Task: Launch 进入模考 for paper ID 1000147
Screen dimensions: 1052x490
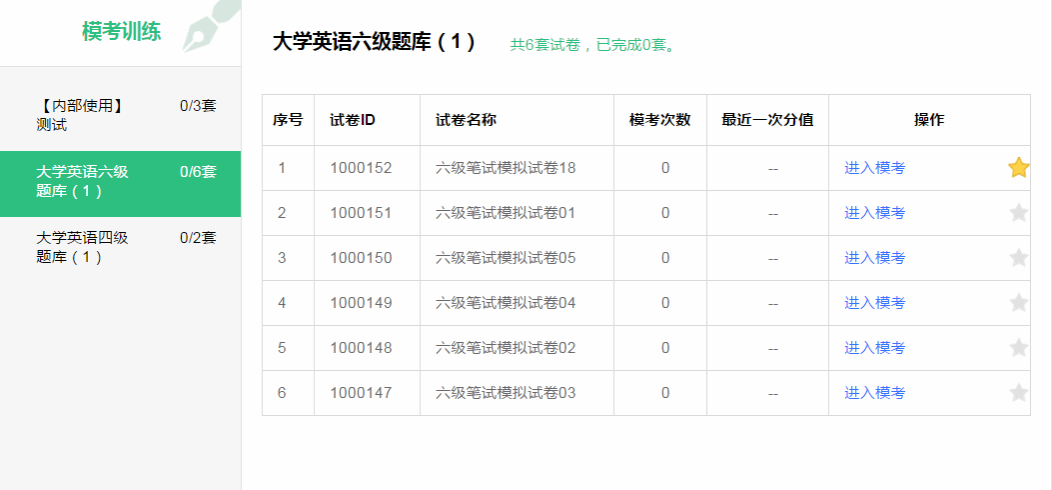Action: 874,393
